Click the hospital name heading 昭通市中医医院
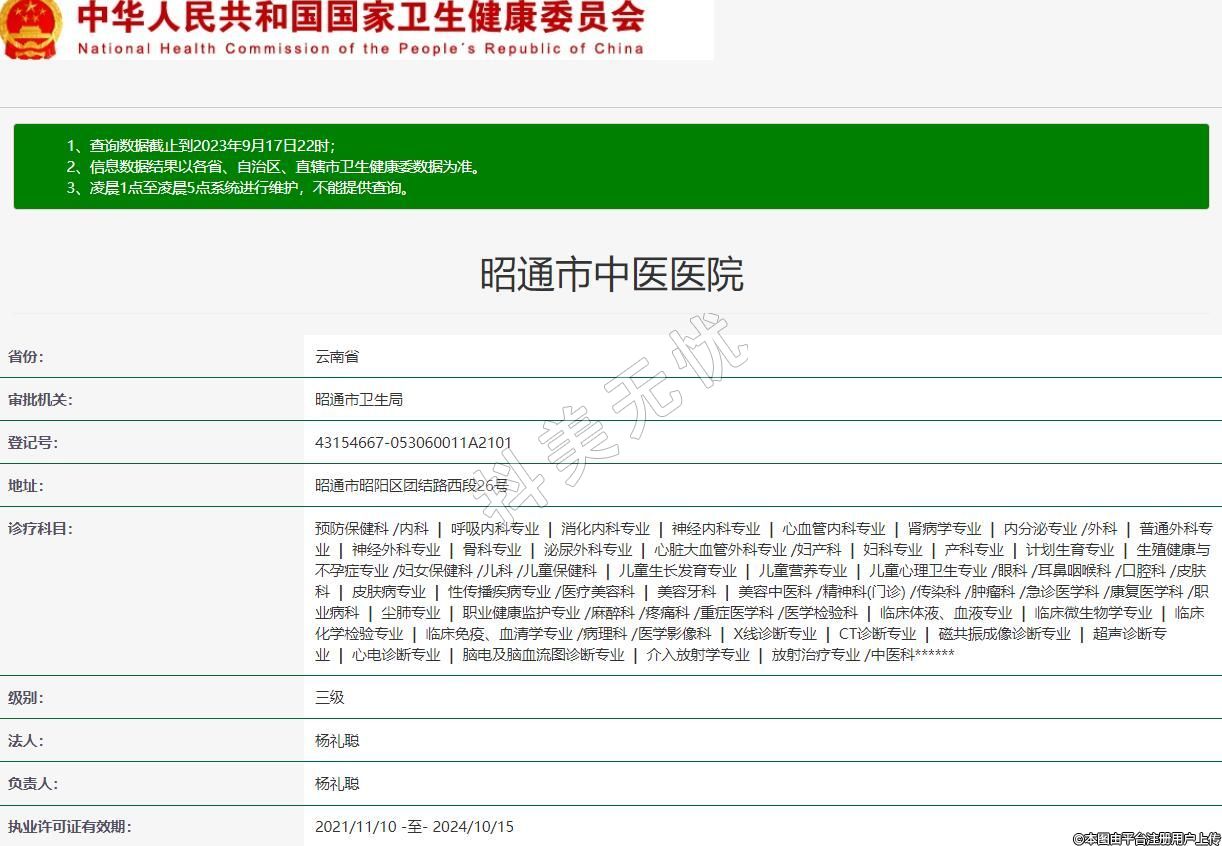 click(x=611, y=274)
